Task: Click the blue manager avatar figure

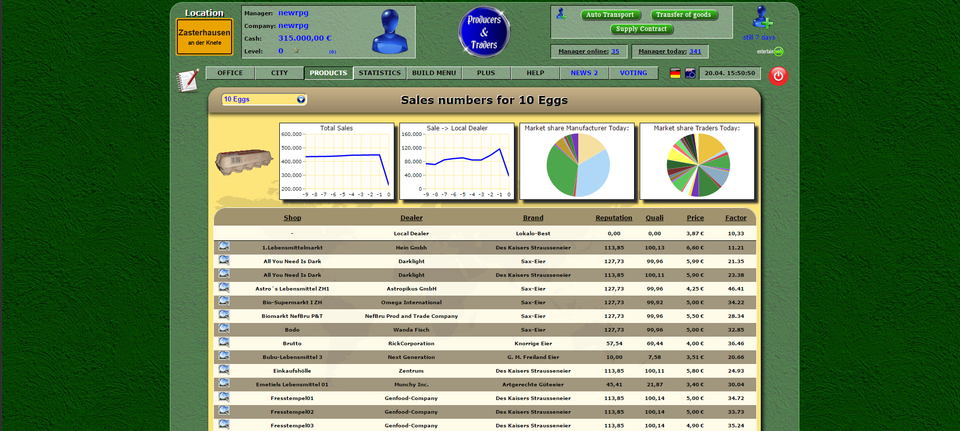Action: click(390, 32)
